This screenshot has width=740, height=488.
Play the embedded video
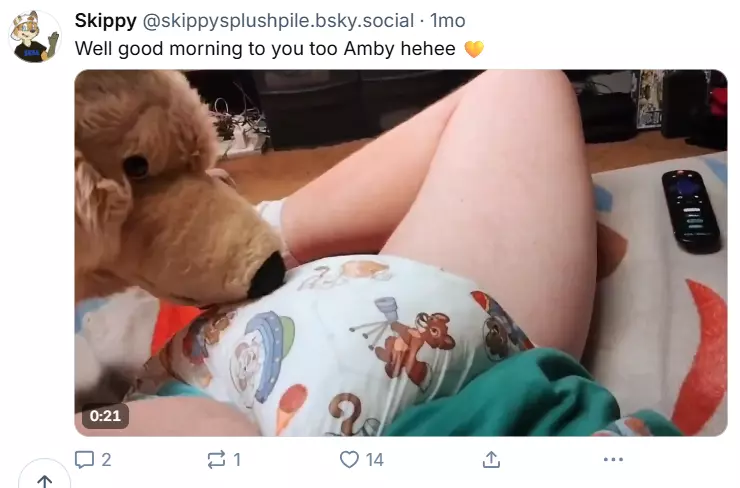pos(401,253)
